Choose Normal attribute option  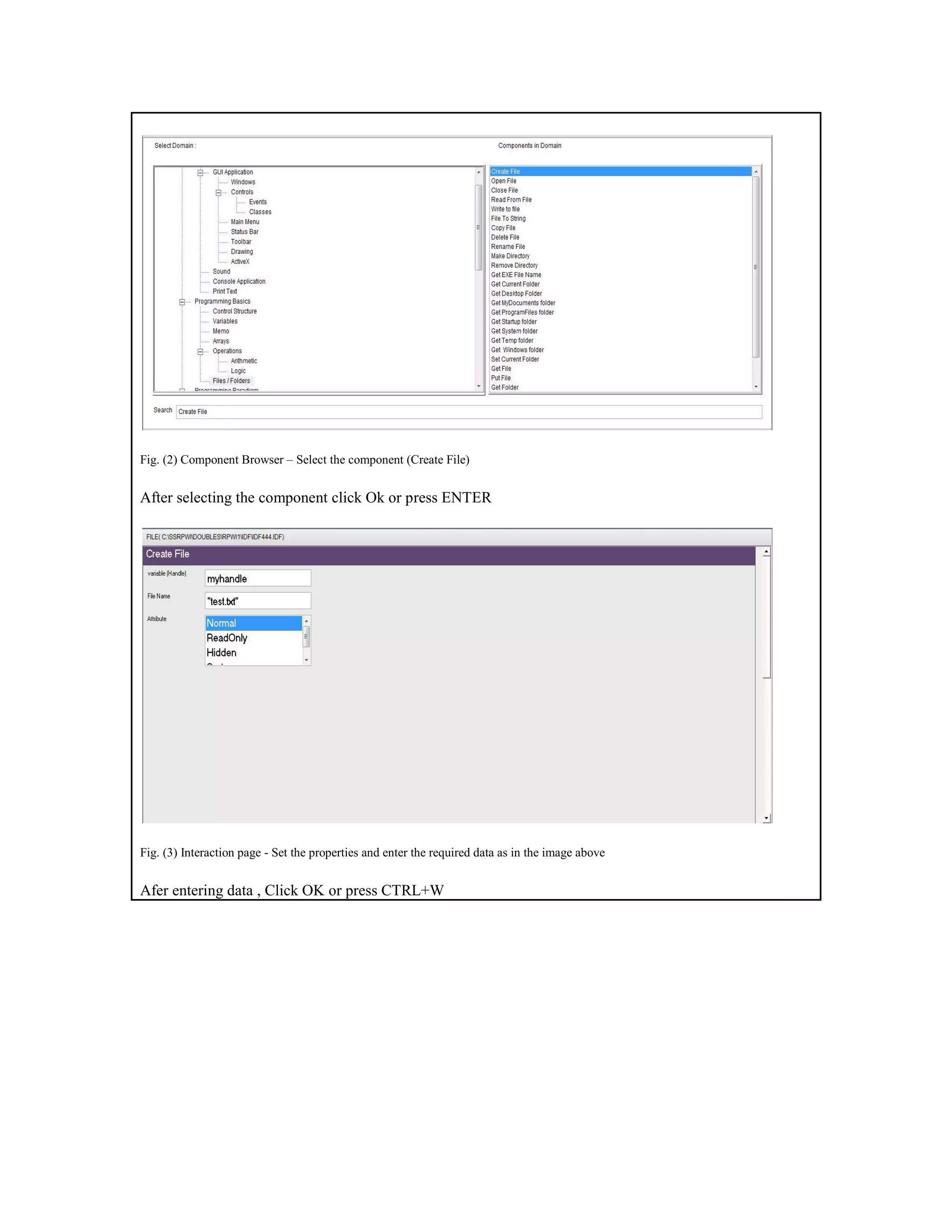(254, 623)
